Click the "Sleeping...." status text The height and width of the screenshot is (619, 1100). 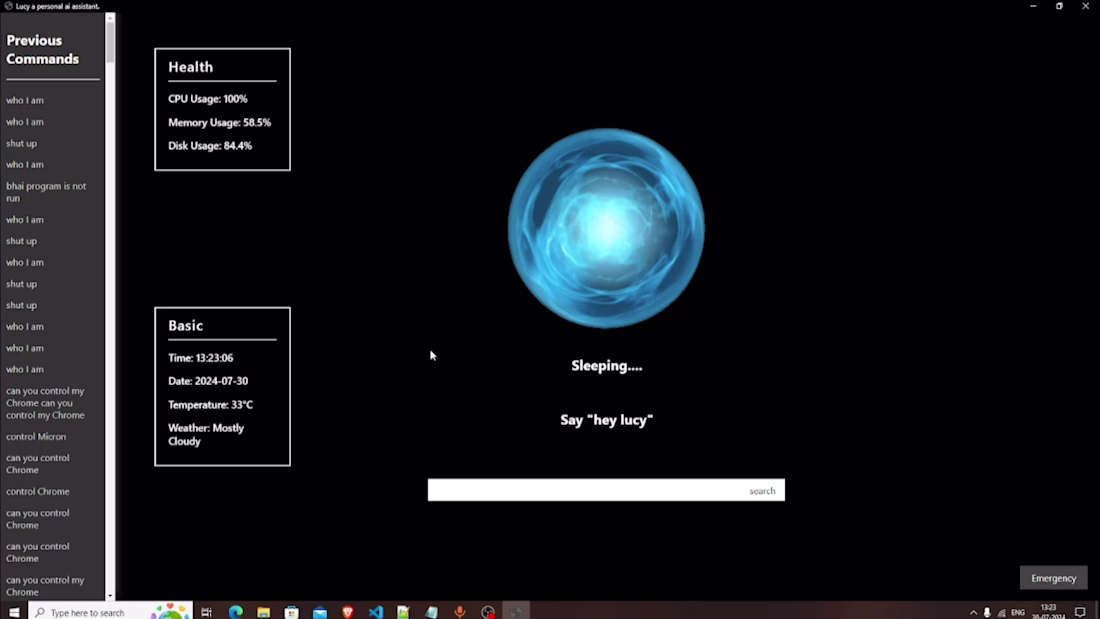[607, 366]
